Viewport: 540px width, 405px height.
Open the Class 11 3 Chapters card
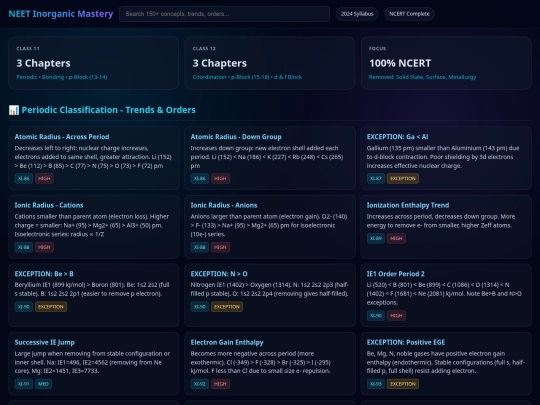(x=93, y=63)
